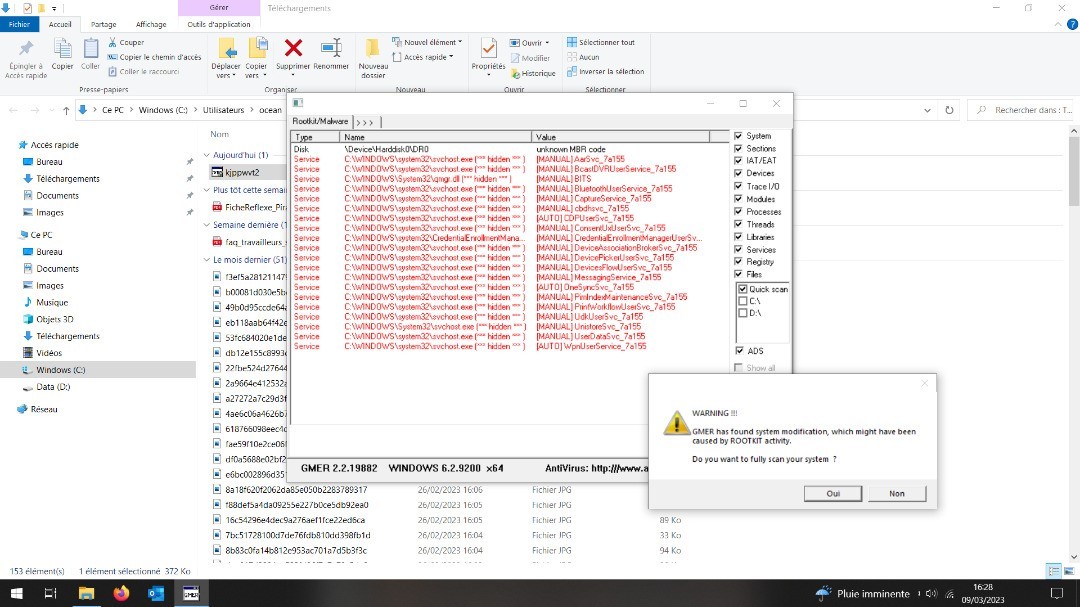
Task: Toggle the Devices checkbox in GMER
Action: [x=738, y=173]
